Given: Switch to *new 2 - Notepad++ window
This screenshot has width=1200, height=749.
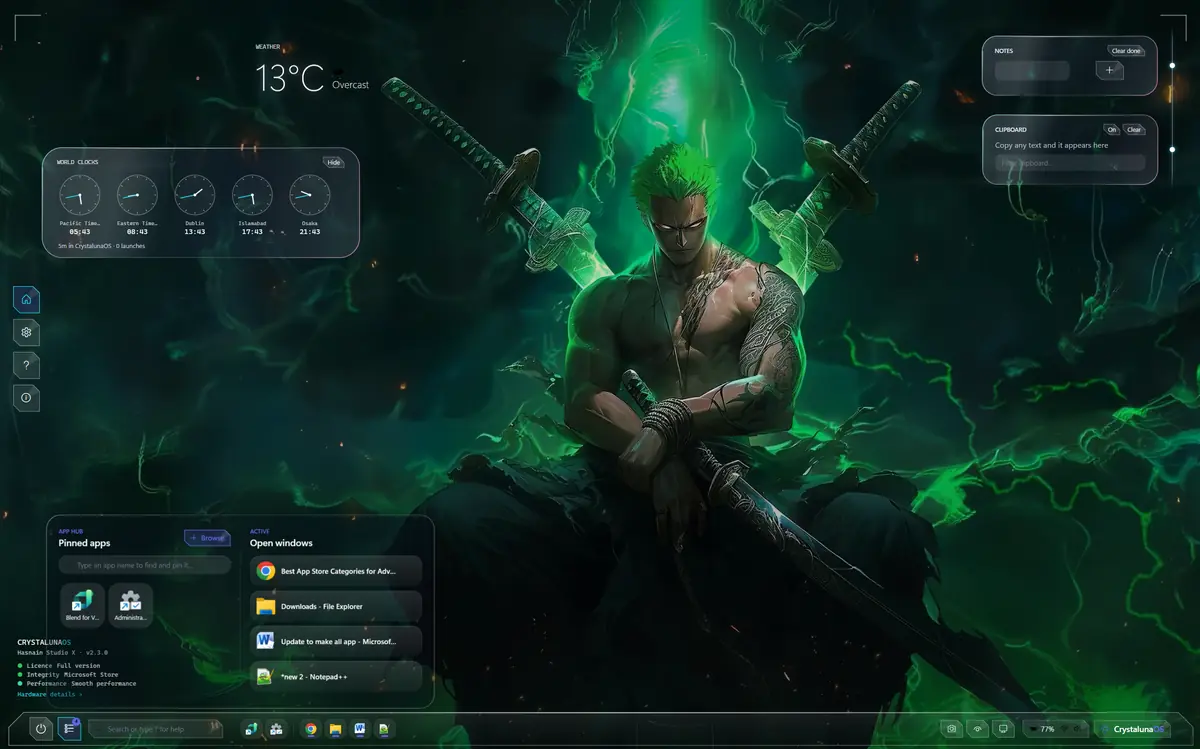Looking at the screenshot, I should tap(336, 676).
